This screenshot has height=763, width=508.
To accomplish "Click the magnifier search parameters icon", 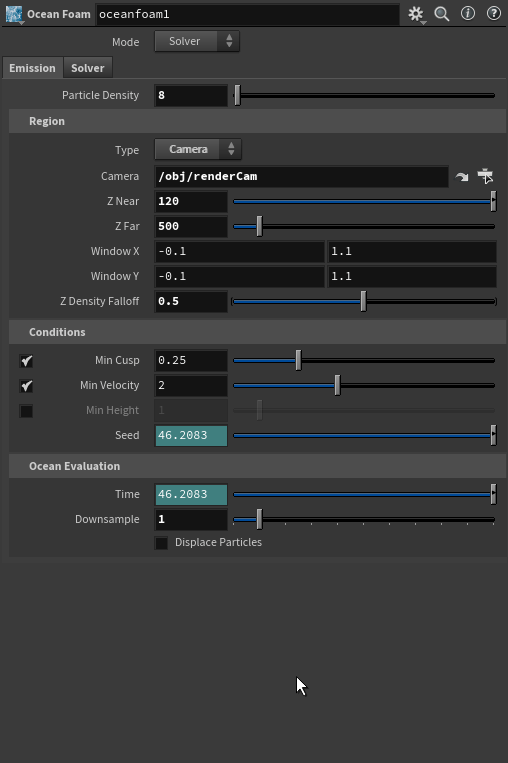I will [442, 14].
